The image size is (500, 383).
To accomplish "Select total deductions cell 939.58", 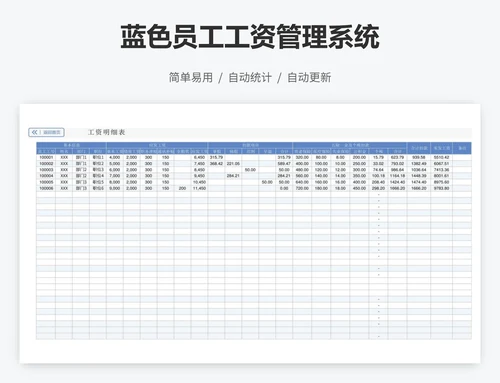I will (x=419, y=157).
